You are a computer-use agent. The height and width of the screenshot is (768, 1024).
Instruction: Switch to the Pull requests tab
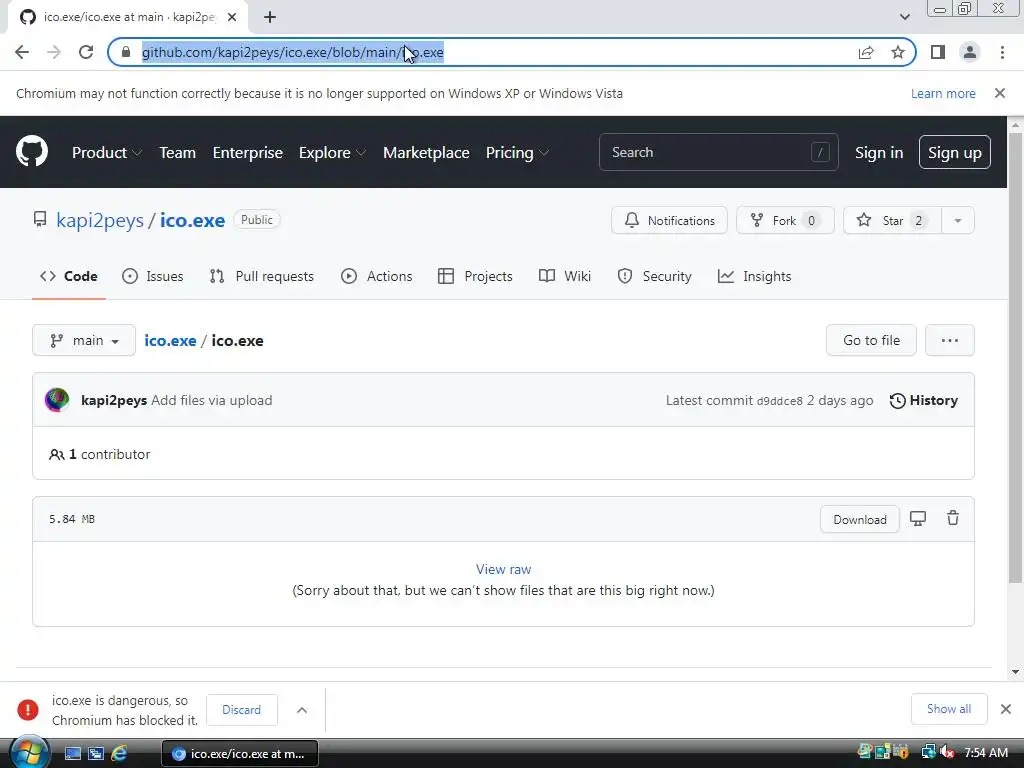coord(262,276)
